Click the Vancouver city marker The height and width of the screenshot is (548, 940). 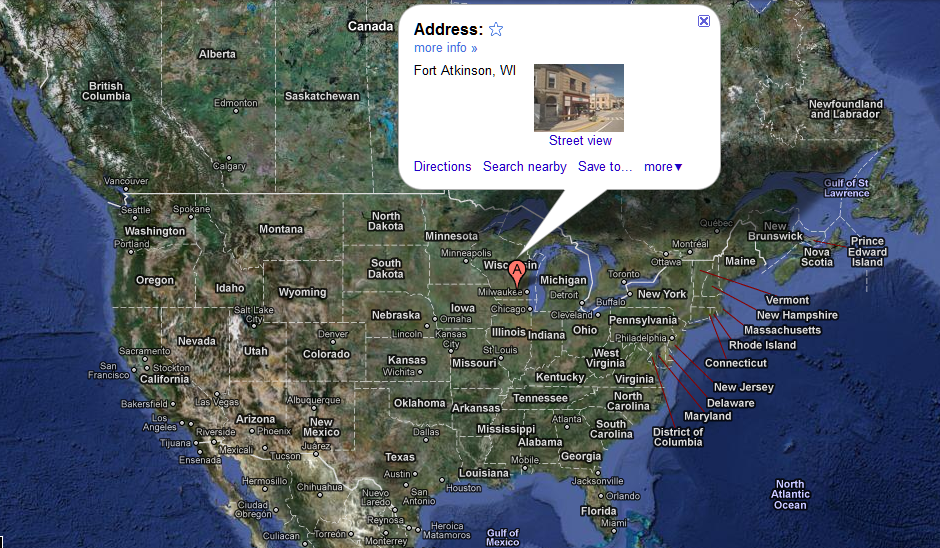(x=126, y=189)
